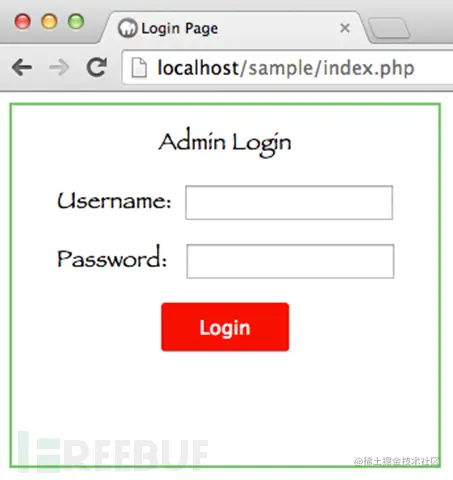The width and height of the screenshot is (453, 480).
Task: Open a new tab with the blank tab button
Action: 389,29
